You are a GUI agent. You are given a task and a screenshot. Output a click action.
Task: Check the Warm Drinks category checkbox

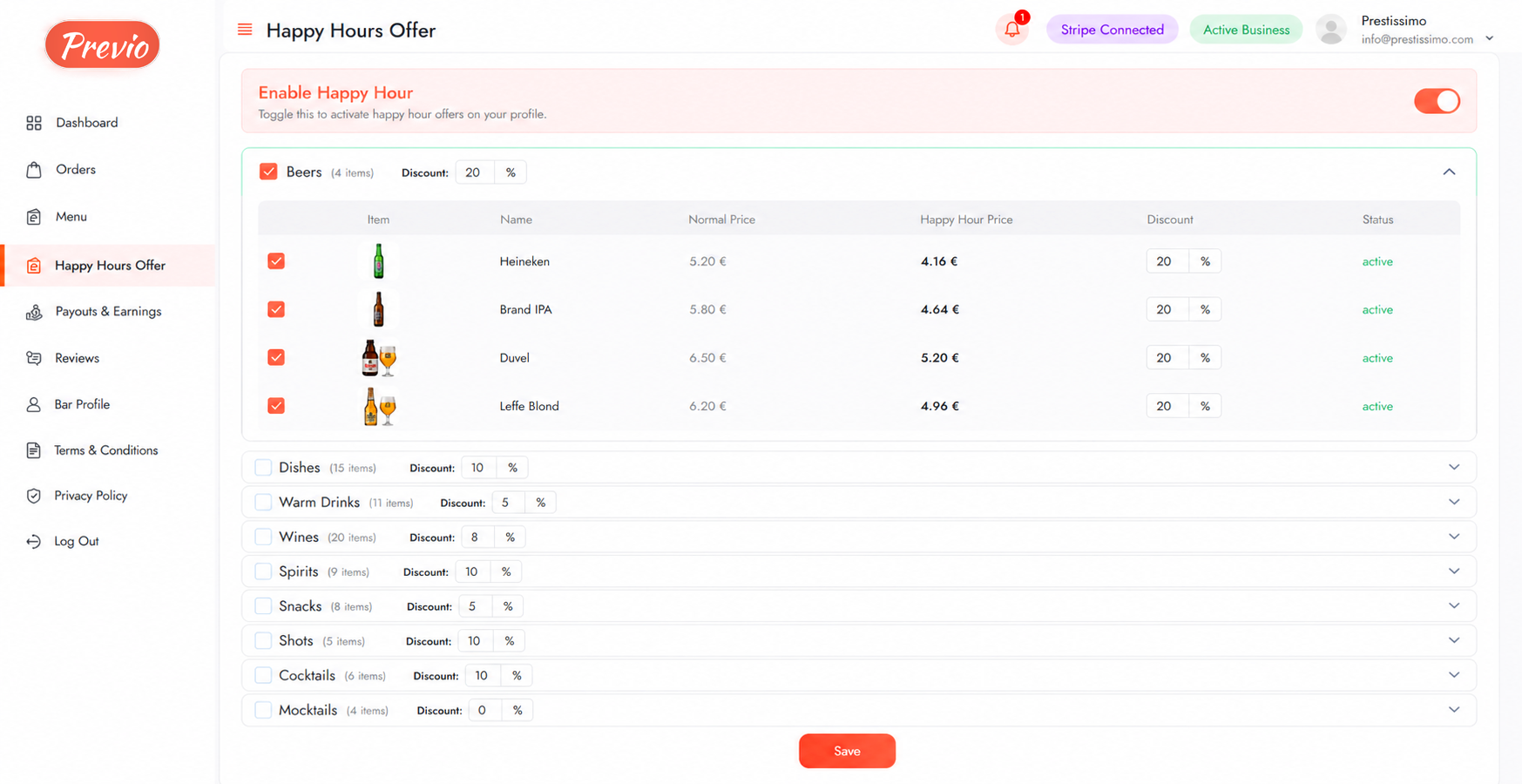[x=263, y=503]
